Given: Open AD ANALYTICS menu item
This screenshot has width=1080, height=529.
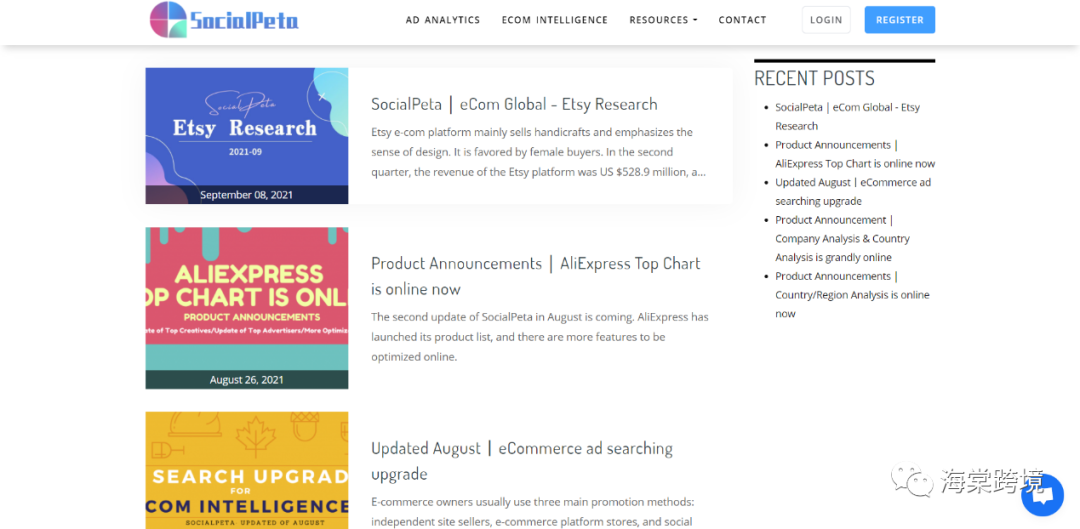Looking at the screenshot, I should (443, 20).
